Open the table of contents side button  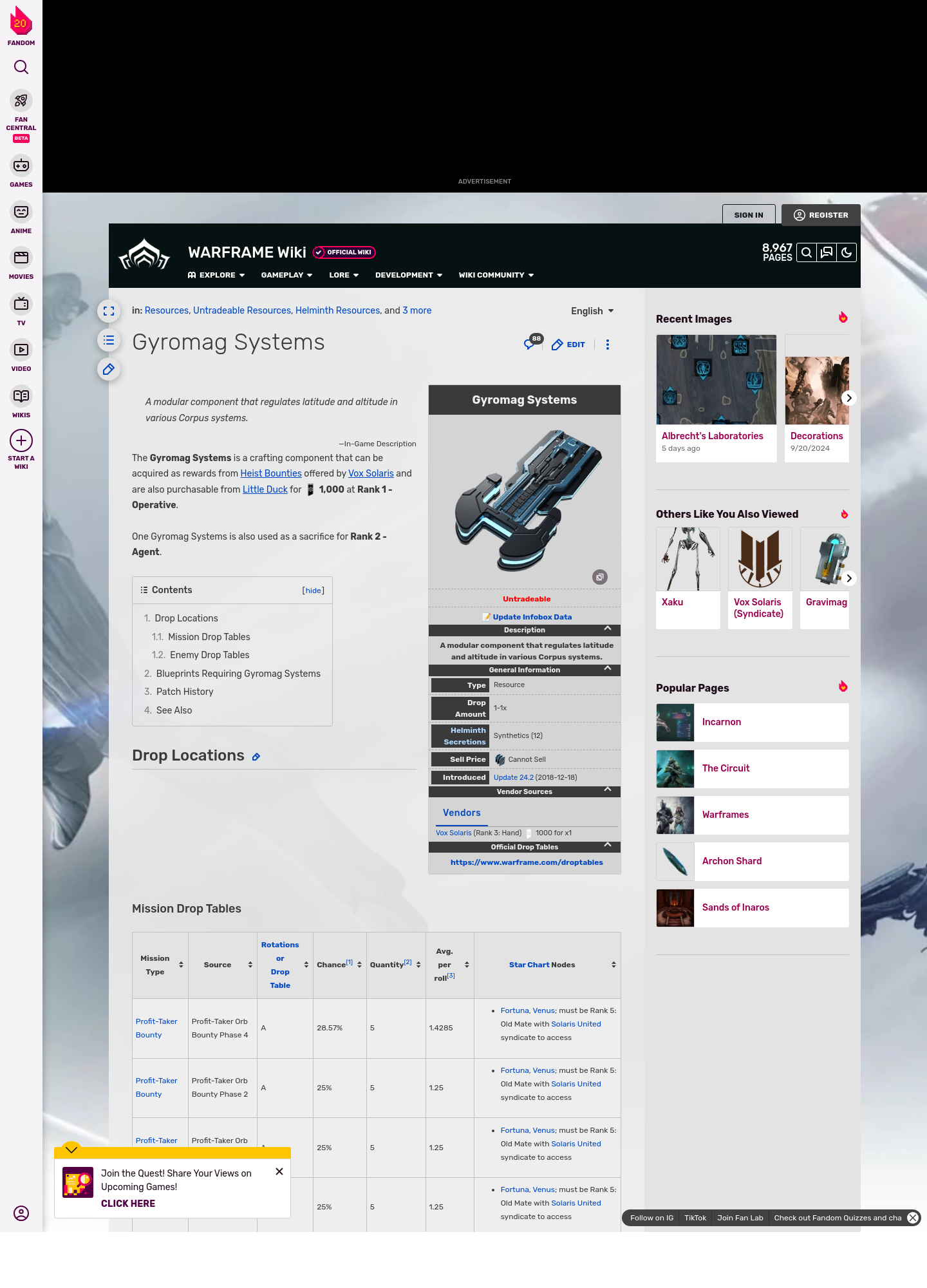coord(109,340)
